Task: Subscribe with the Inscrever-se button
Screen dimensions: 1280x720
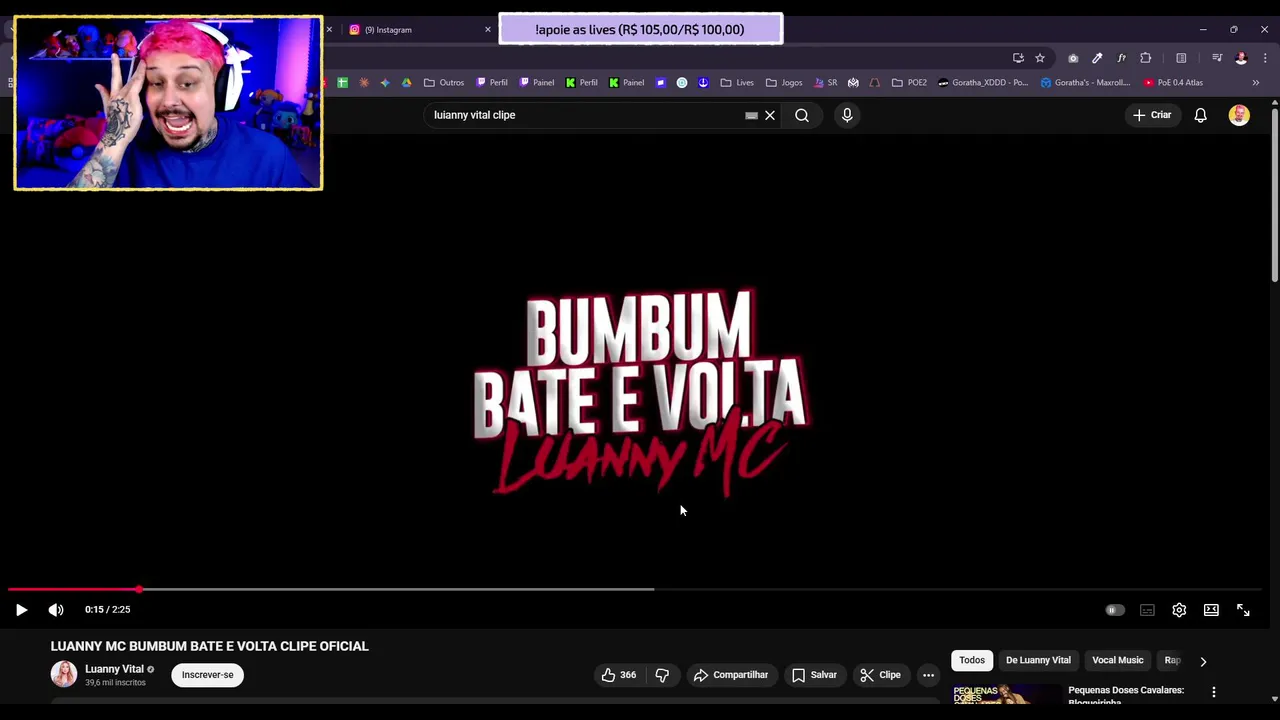Action: pyautogui.click(x=207, y=675)
